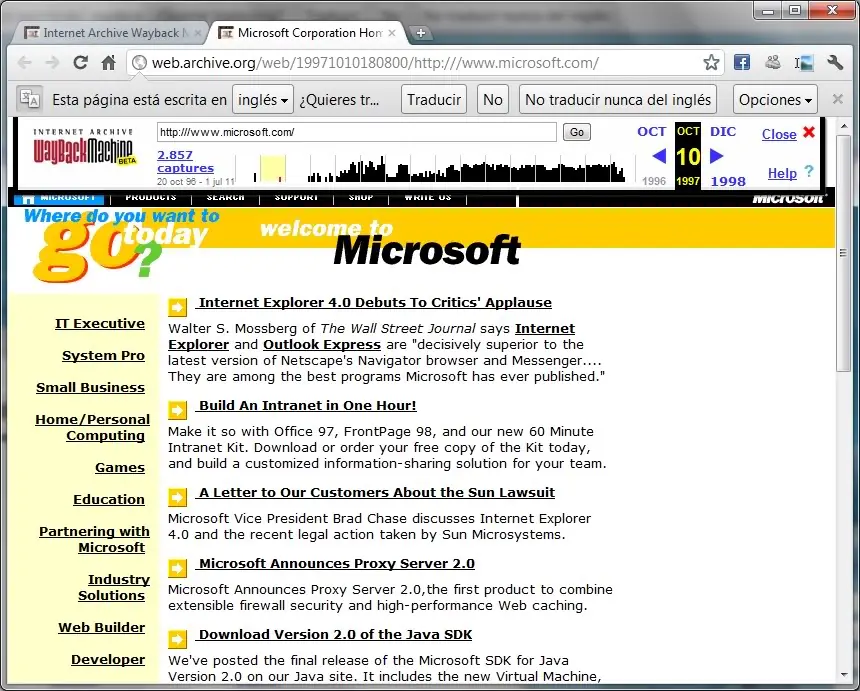Viewport: 860px width, 691px height.
Task: Click the No button in translate bar
Action: coord(493,99)
